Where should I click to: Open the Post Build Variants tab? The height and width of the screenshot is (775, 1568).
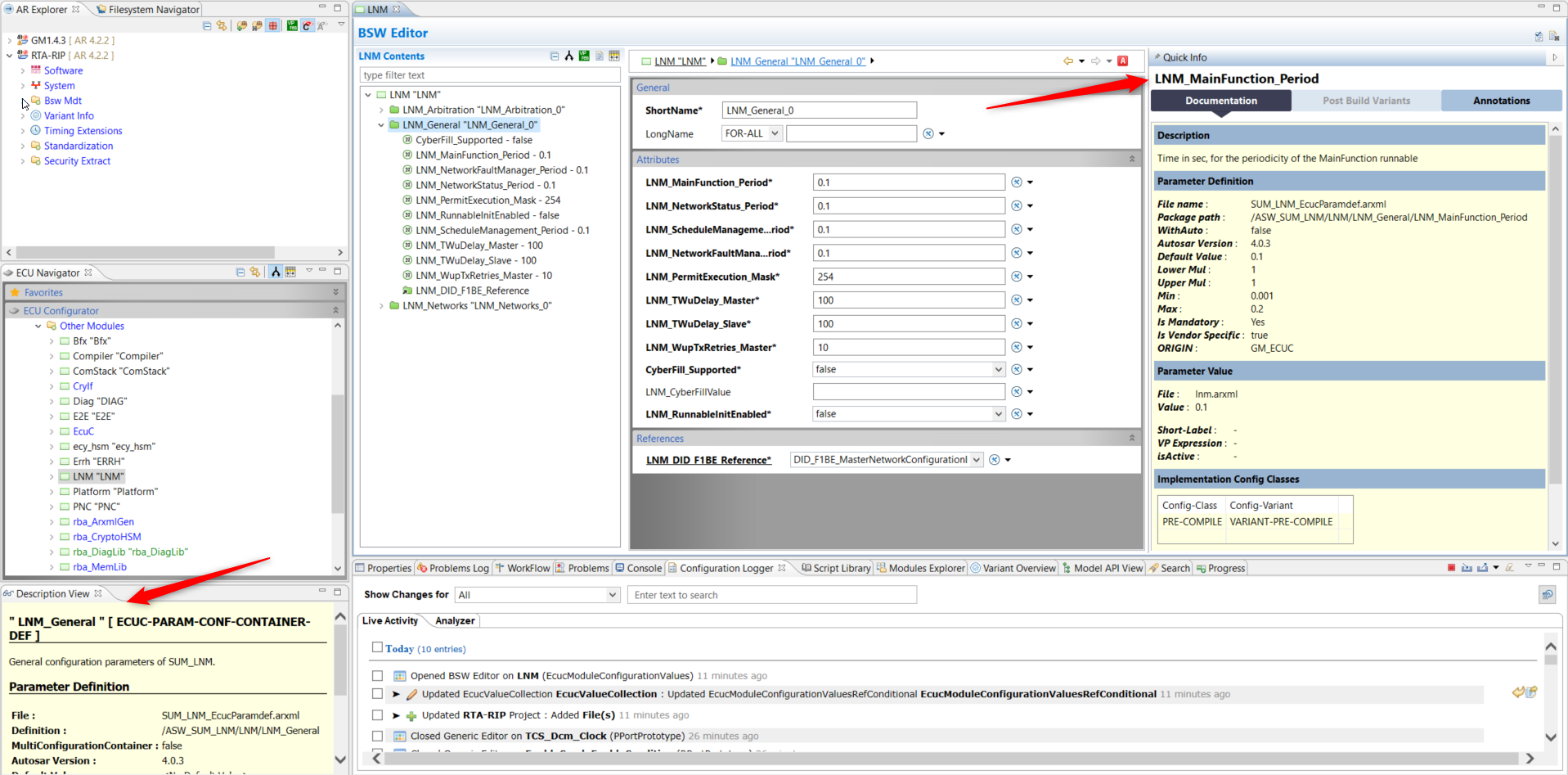[x=1366, y=101]
